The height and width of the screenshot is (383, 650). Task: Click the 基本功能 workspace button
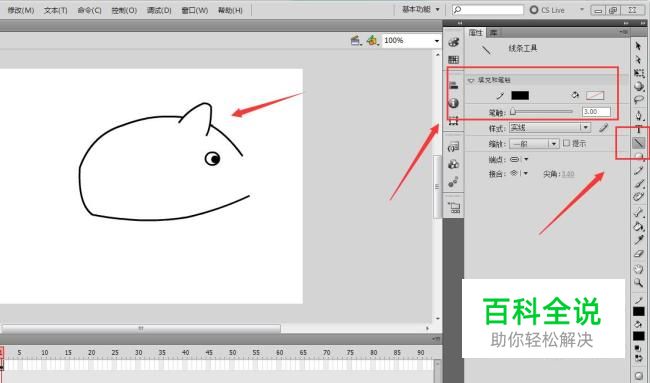(420, 10)
